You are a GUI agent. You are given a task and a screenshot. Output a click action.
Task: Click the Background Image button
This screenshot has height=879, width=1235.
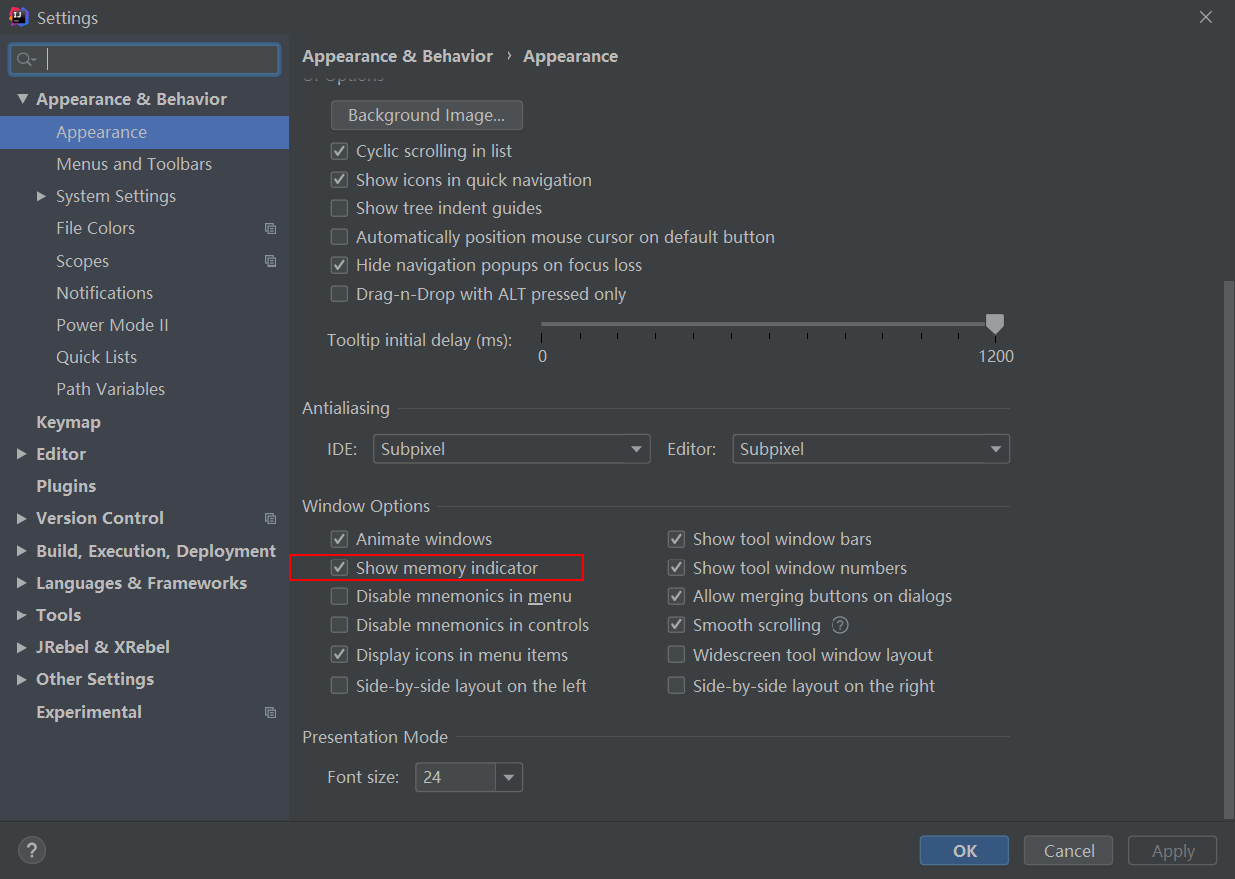point(427,115)
